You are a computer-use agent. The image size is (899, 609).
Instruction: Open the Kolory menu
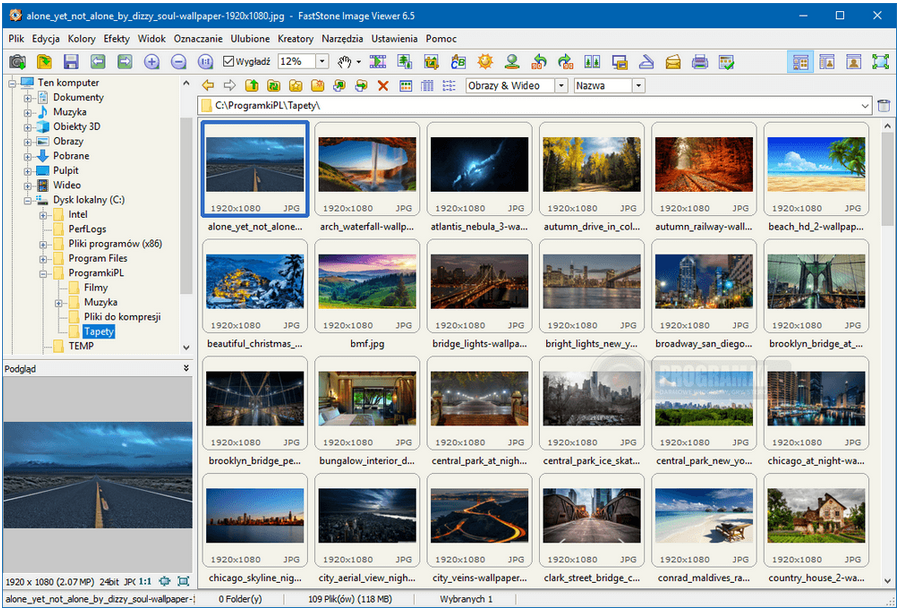81,38
